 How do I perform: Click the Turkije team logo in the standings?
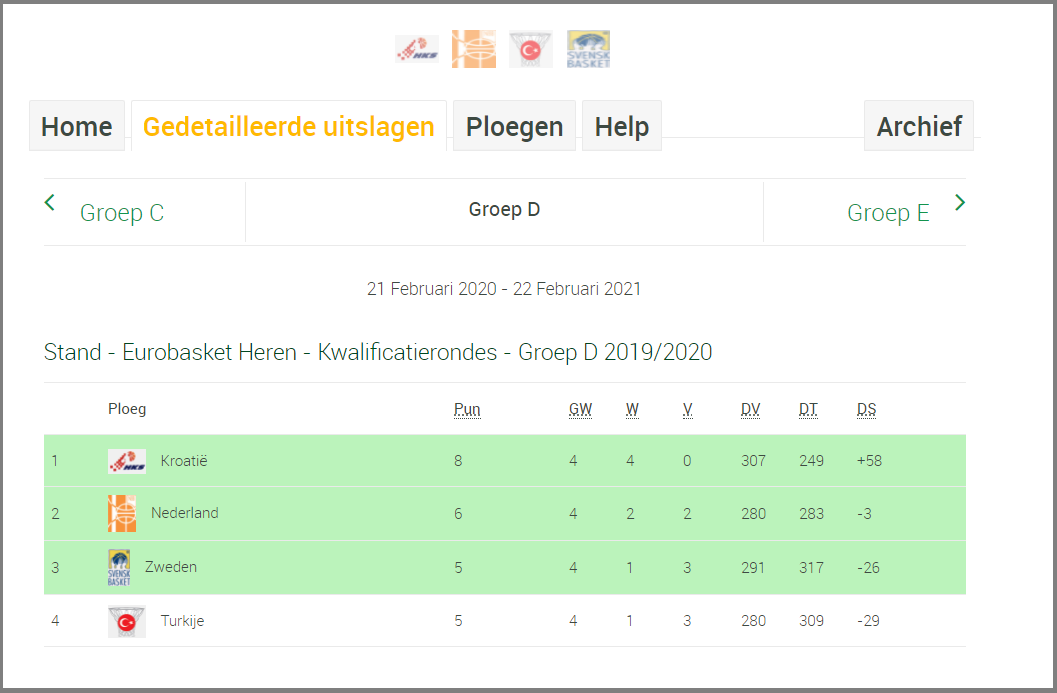tap(127, 622)
